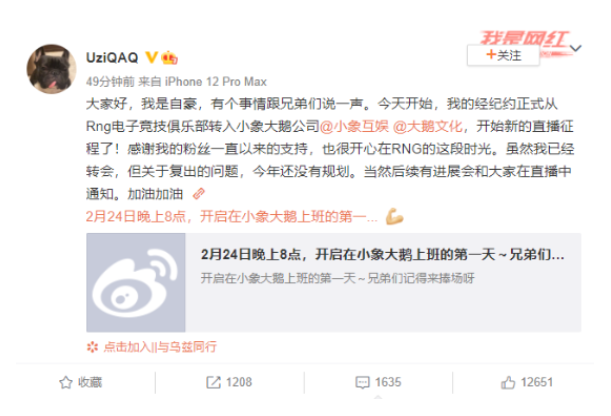Open the comments icon showing 1635
611x416 pixels.
pos(362,383)
